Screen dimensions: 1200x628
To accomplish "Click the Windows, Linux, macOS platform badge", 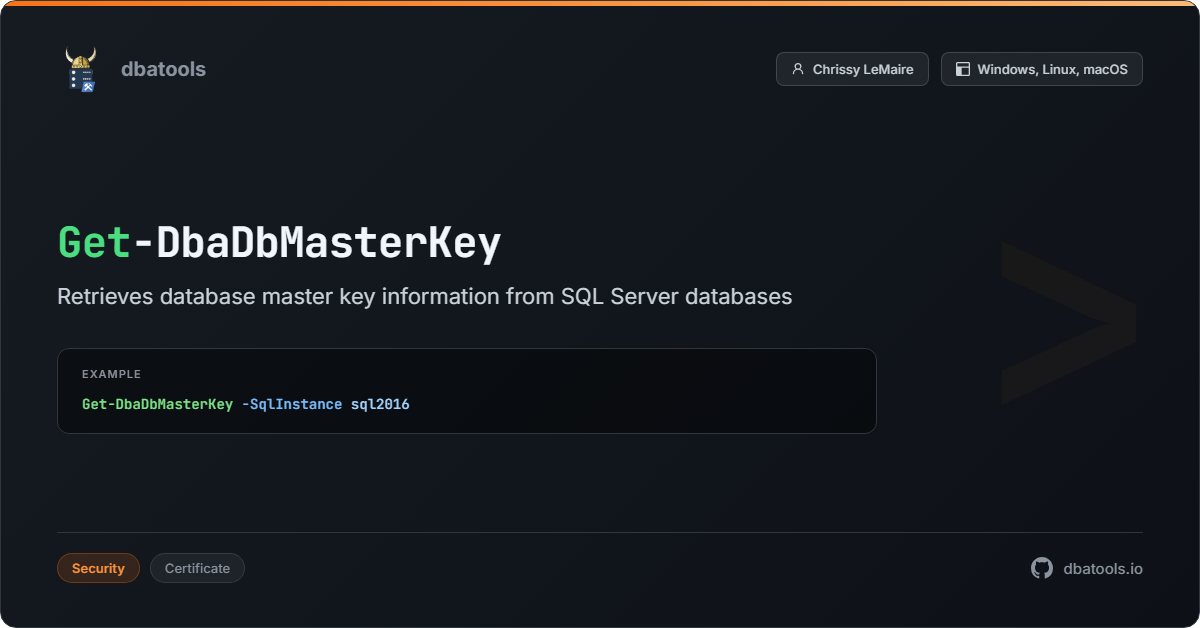I will pos(1041,69).
